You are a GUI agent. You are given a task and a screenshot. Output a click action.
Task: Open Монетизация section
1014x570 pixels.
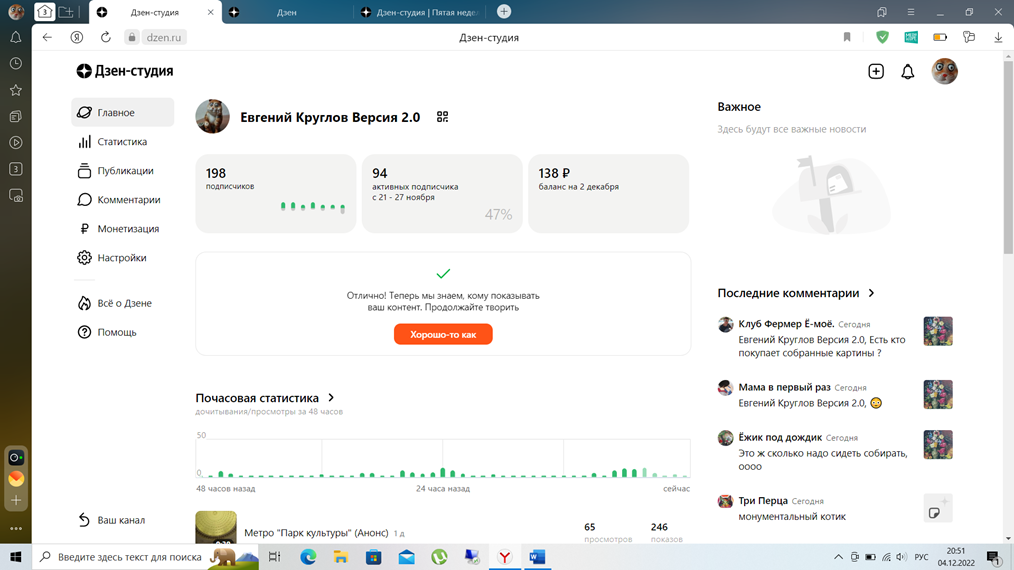pos(118,229)
